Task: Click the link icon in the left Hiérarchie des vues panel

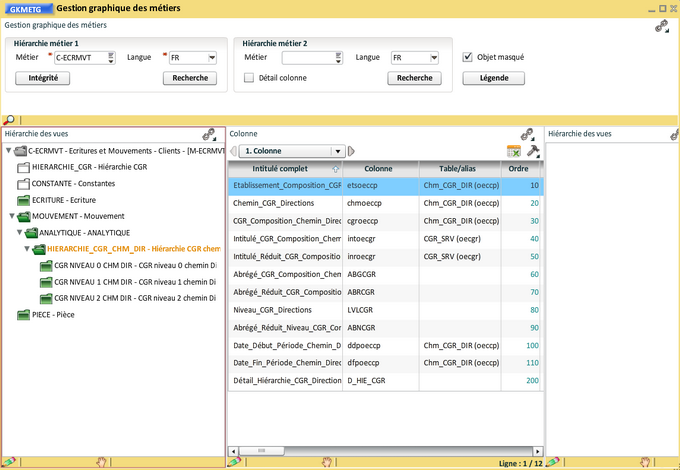Action: (x=209, y=134)
